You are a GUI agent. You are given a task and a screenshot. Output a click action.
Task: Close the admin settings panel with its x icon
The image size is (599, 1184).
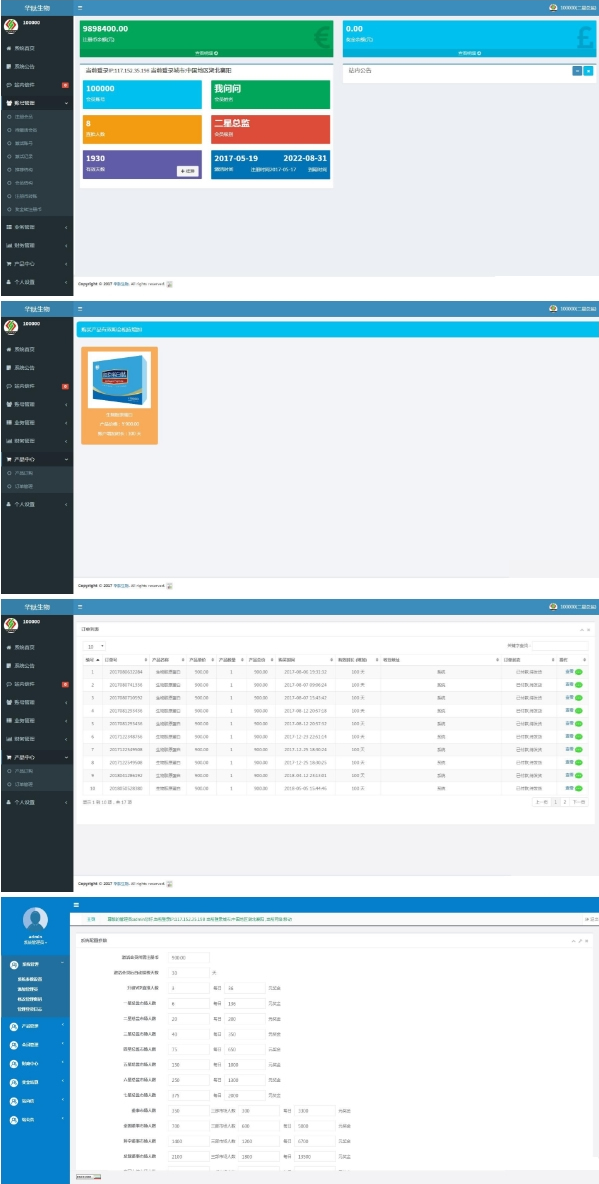(x=588, y=941)
